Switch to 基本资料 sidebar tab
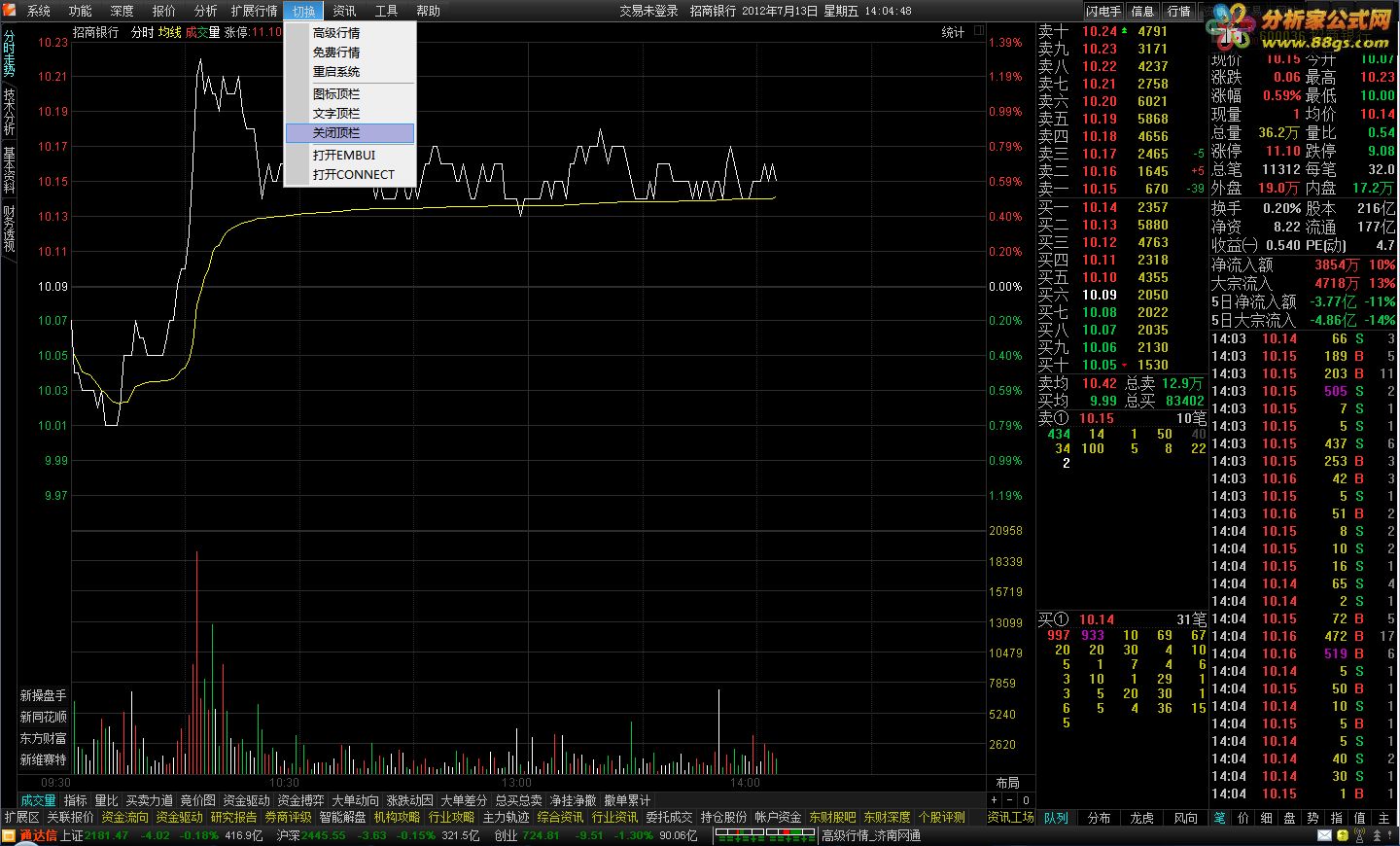The width and height of the screenshot is (1400, 846). pyautogui.click(x=9, y=169)
